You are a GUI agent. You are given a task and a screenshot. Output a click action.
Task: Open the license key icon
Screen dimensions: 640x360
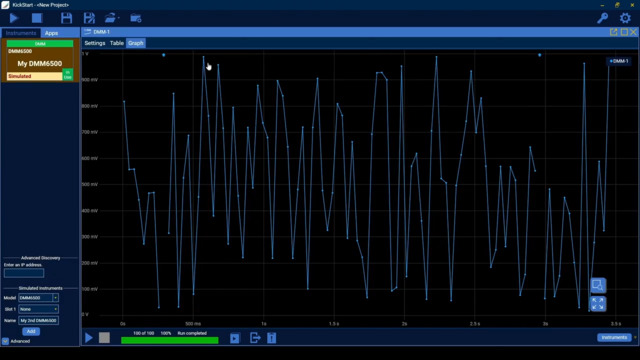(x=602, y=18)
